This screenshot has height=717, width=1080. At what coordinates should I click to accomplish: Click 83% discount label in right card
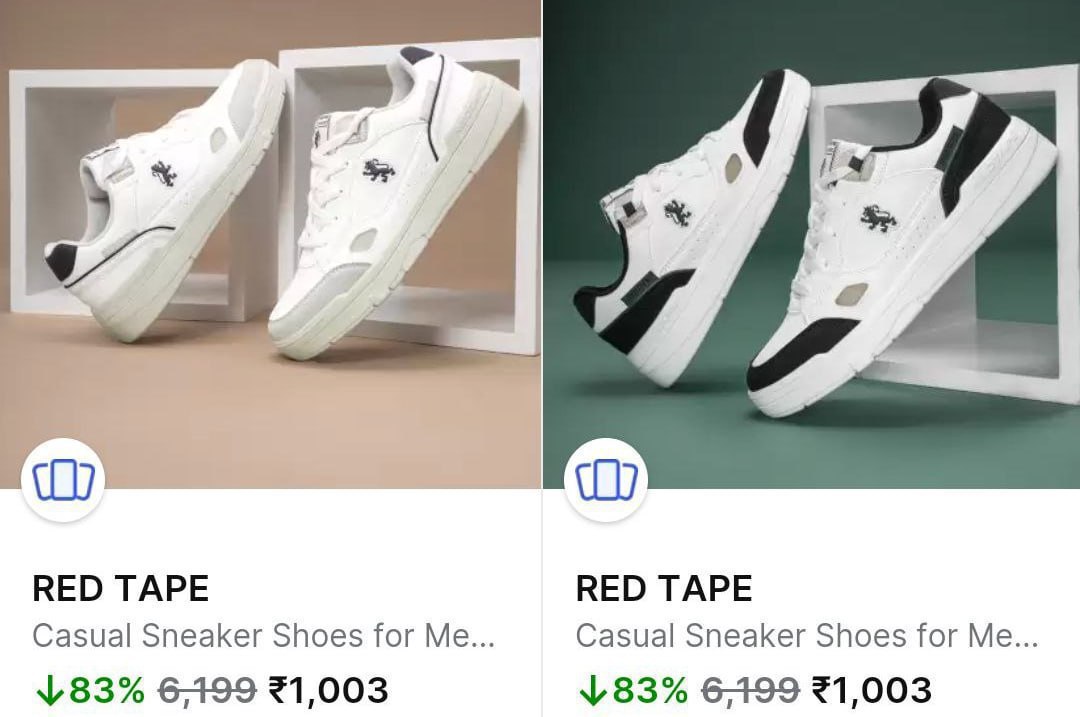coord(650,689)
